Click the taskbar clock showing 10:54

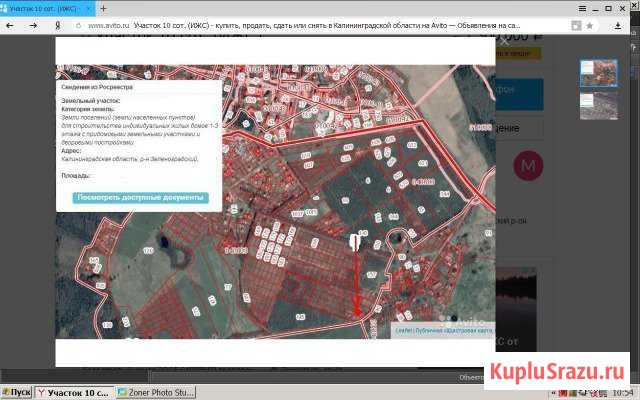pyautogui.click(x=622, y=392)
